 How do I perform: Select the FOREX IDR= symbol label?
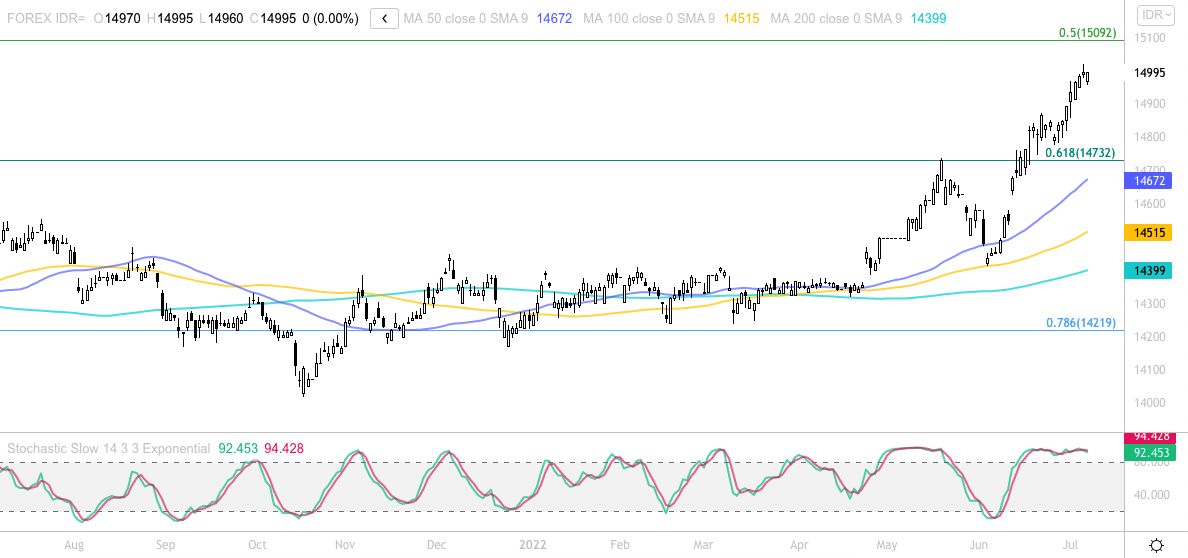[x=45, y=18]
